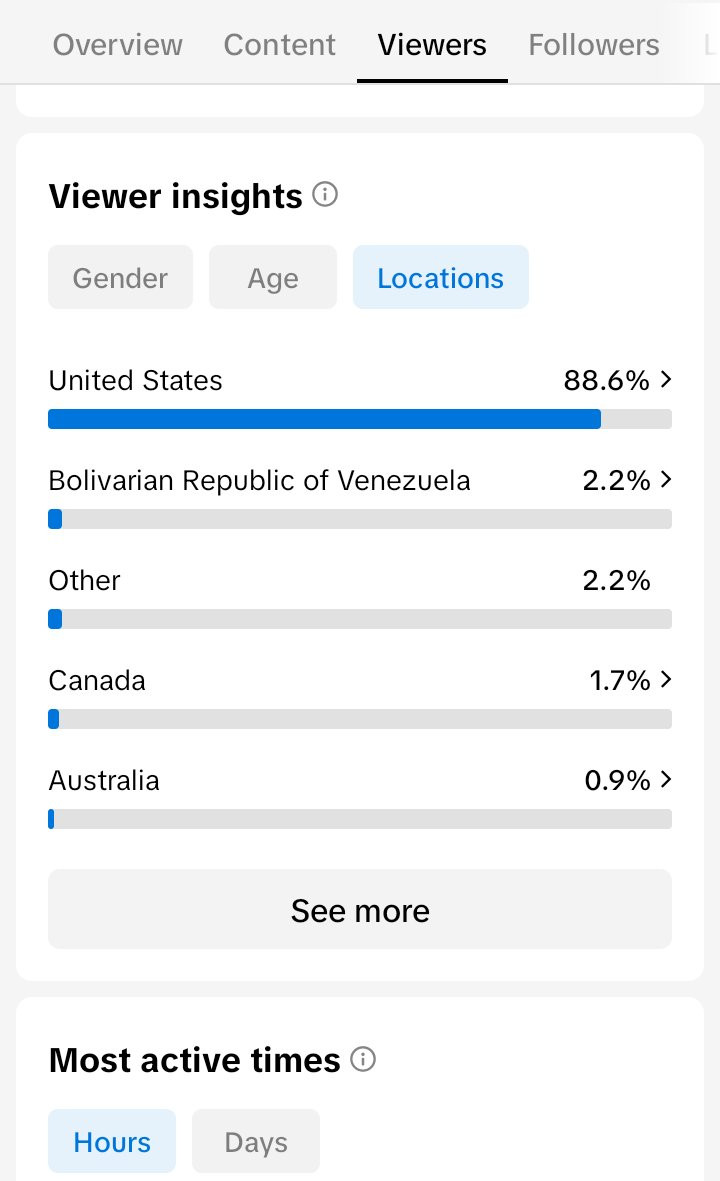Click the United States percentage bar

(x=360, y=419)
